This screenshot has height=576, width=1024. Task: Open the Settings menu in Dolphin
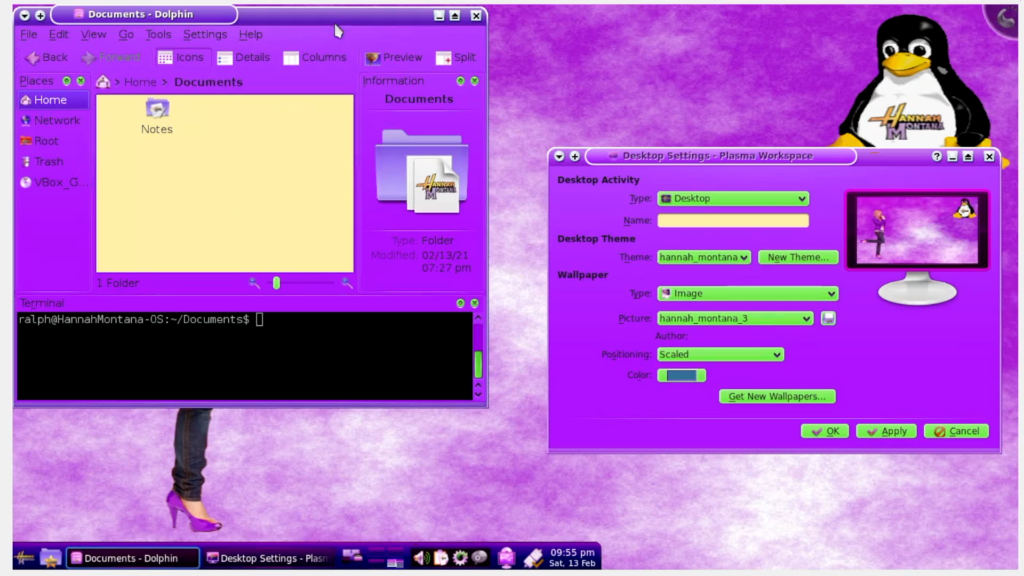click(205, 35)
